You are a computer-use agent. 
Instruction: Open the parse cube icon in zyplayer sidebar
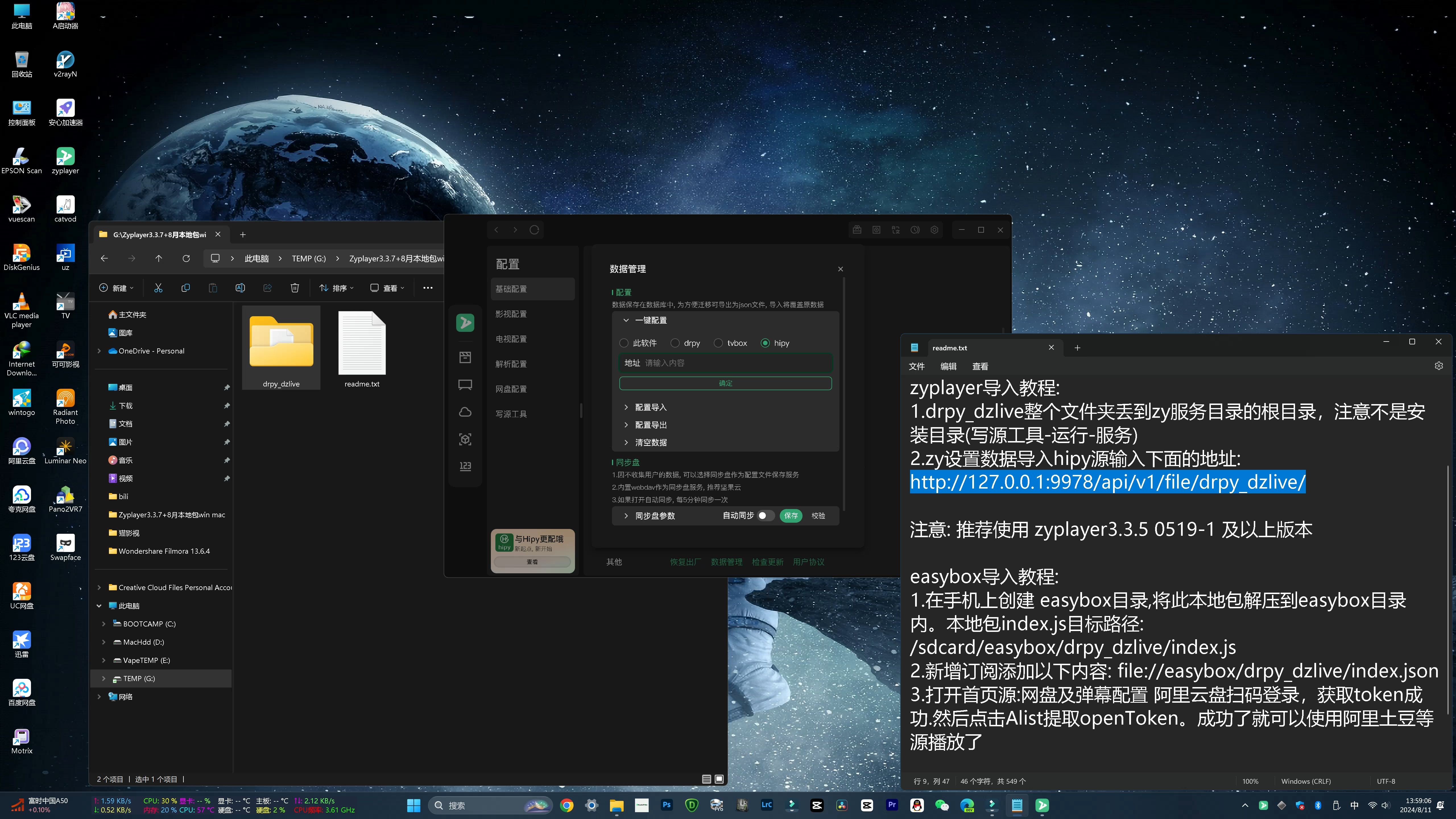(x=465, y=439)
